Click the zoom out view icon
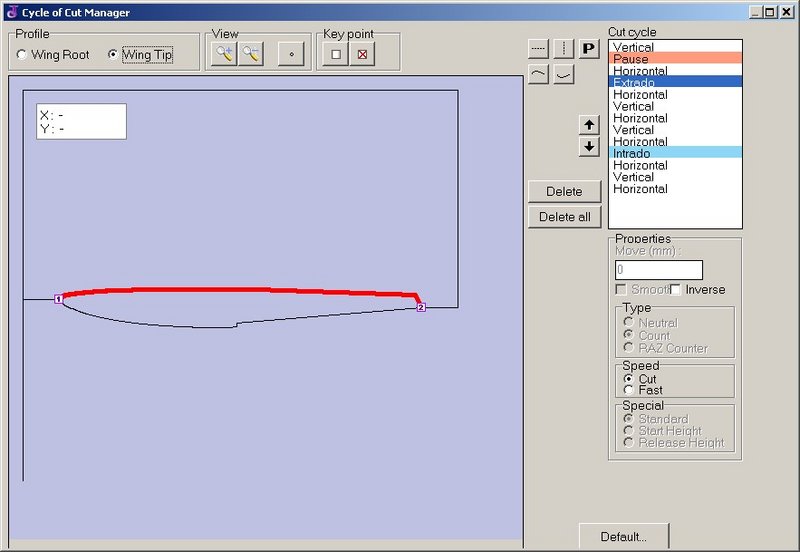The height and width of the screenshot is (552, 800). coord(250,54)
